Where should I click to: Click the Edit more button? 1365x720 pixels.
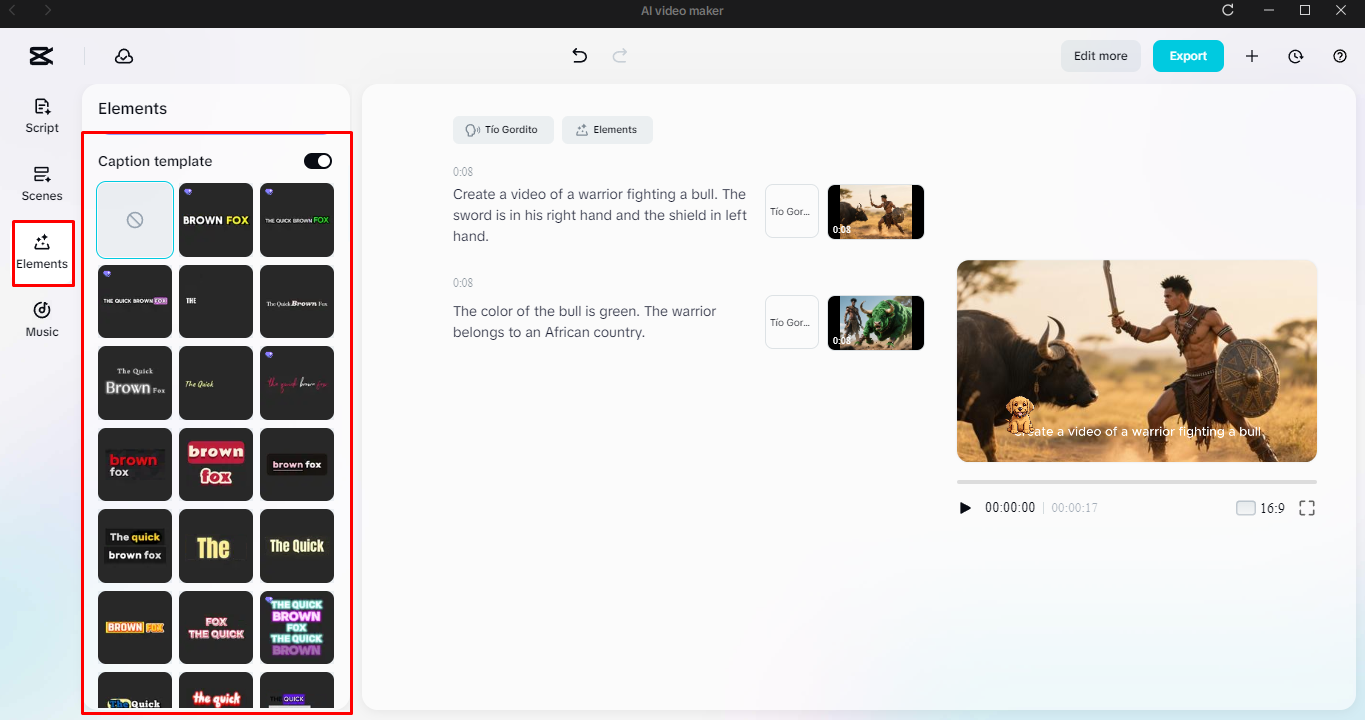(1100, 56)
